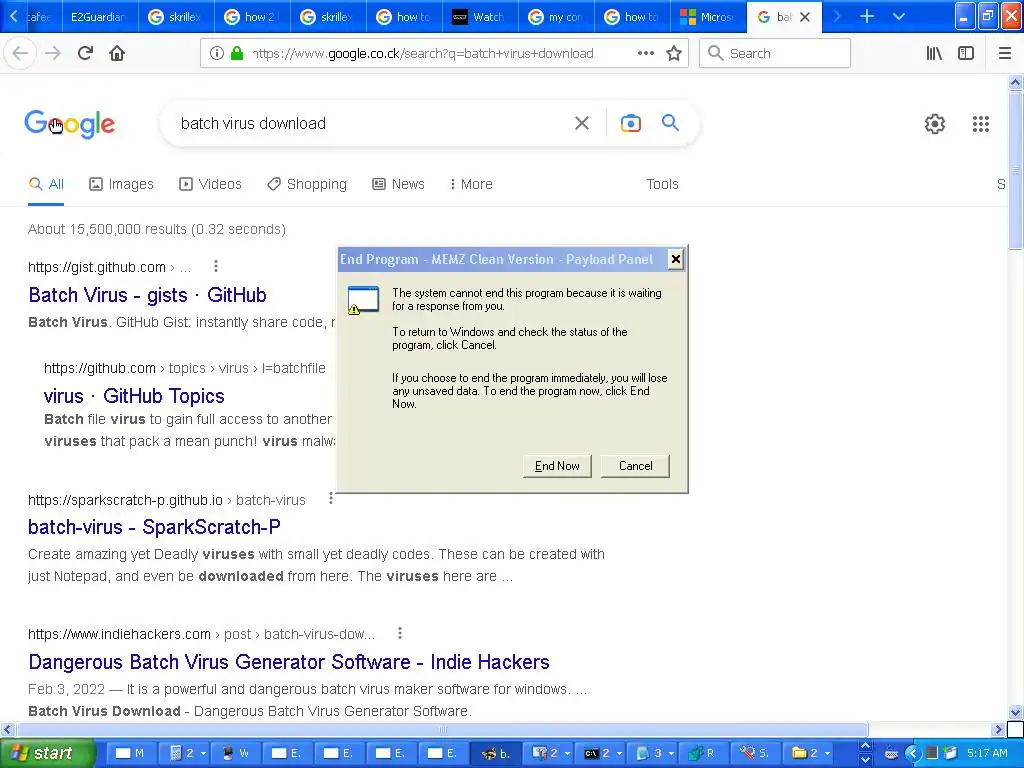Search by image with camera icon
The width and height of the screenshot is (1024, 768).
pos(630,123)
